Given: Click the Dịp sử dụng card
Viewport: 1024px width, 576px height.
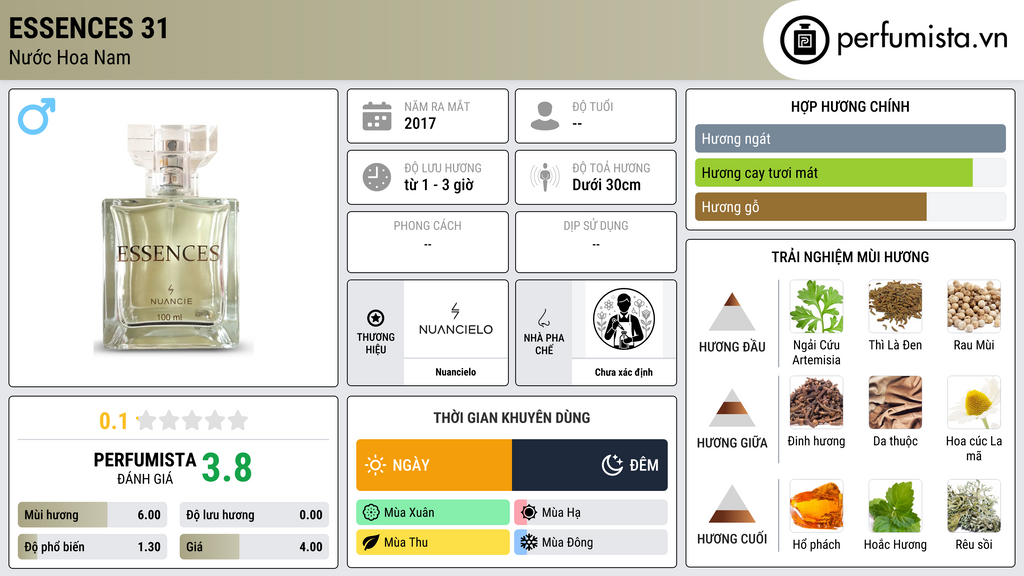Looking at the screenshot, I should (x=596, y=242).
